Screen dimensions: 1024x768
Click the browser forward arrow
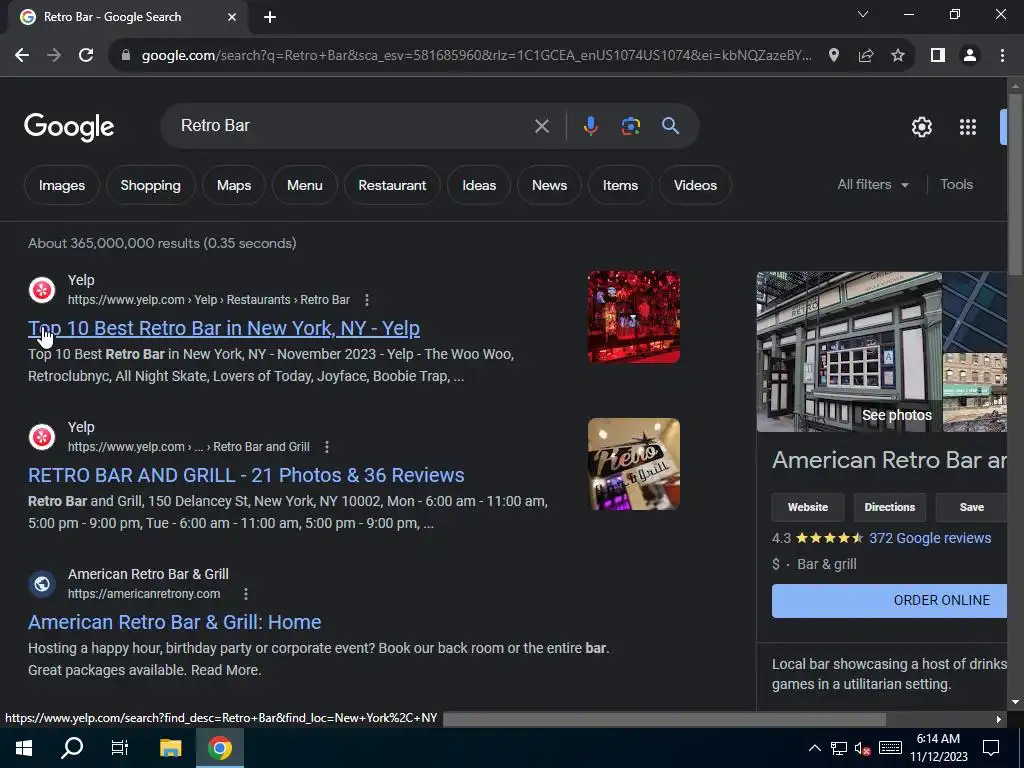point(54,56)
